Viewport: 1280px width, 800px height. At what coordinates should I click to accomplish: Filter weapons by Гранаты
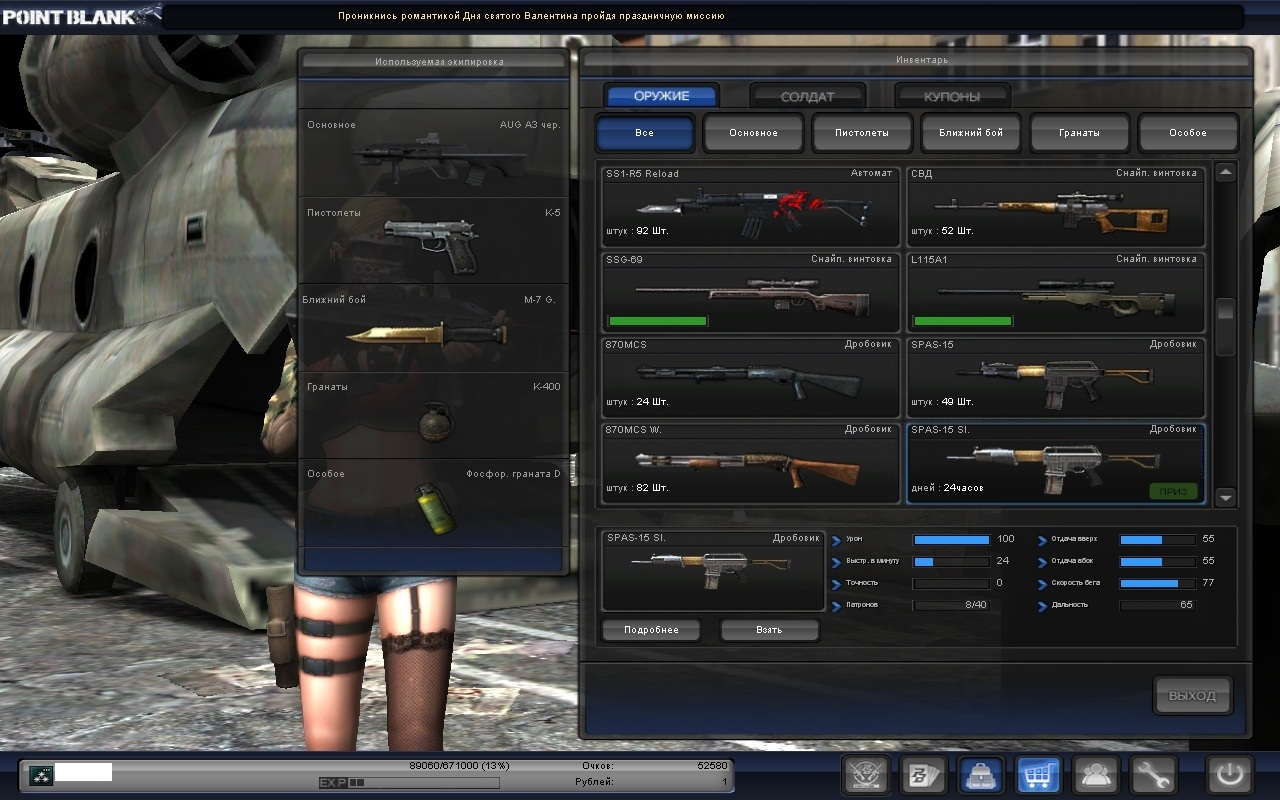(1080, 132)
